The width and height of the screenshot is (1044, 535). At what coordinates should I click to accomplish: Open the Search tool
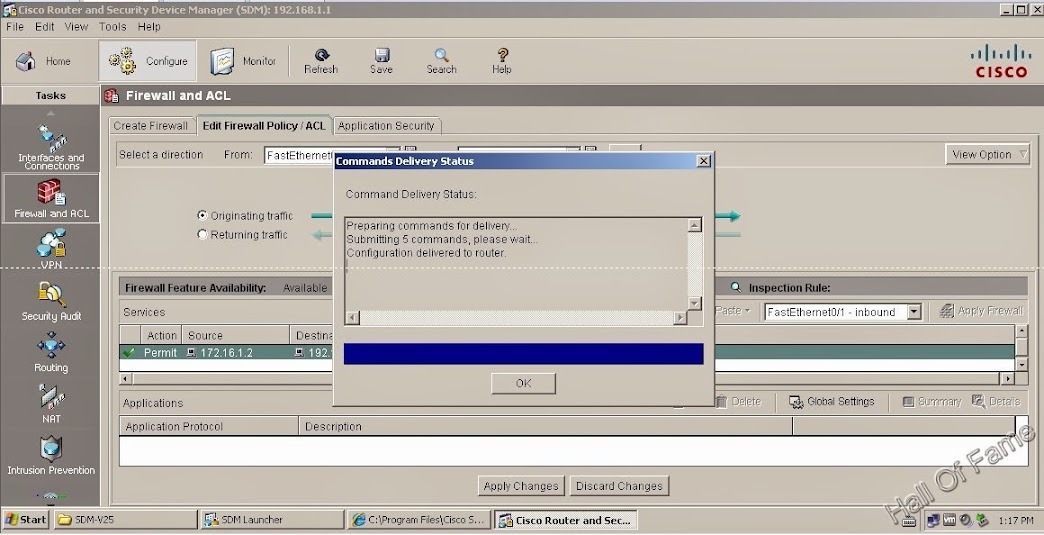[441, 61]
